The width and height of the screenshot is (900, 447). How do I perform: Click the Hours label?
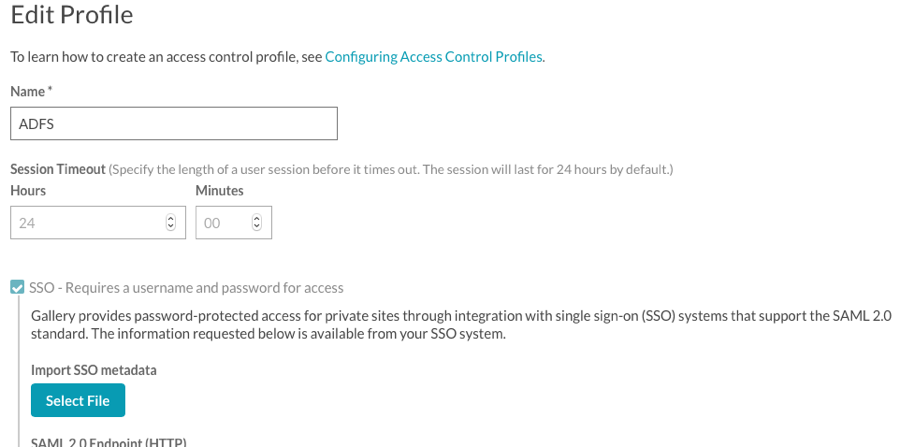28,191
